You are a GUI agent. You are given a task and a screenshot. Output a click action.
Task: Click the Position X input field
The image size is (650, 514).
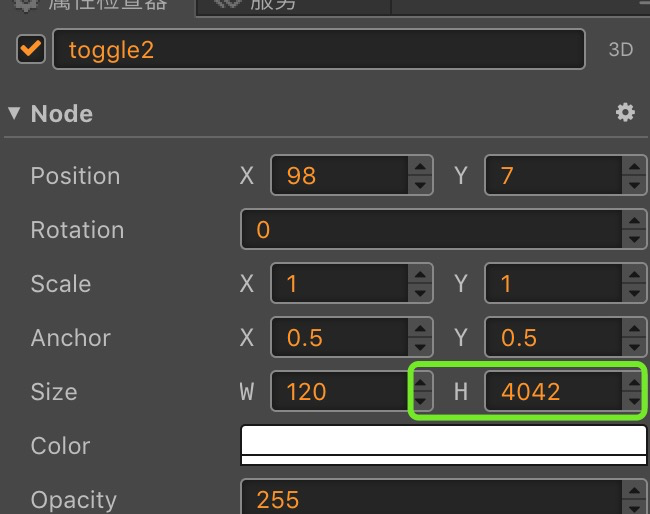[x=340, y=176]
